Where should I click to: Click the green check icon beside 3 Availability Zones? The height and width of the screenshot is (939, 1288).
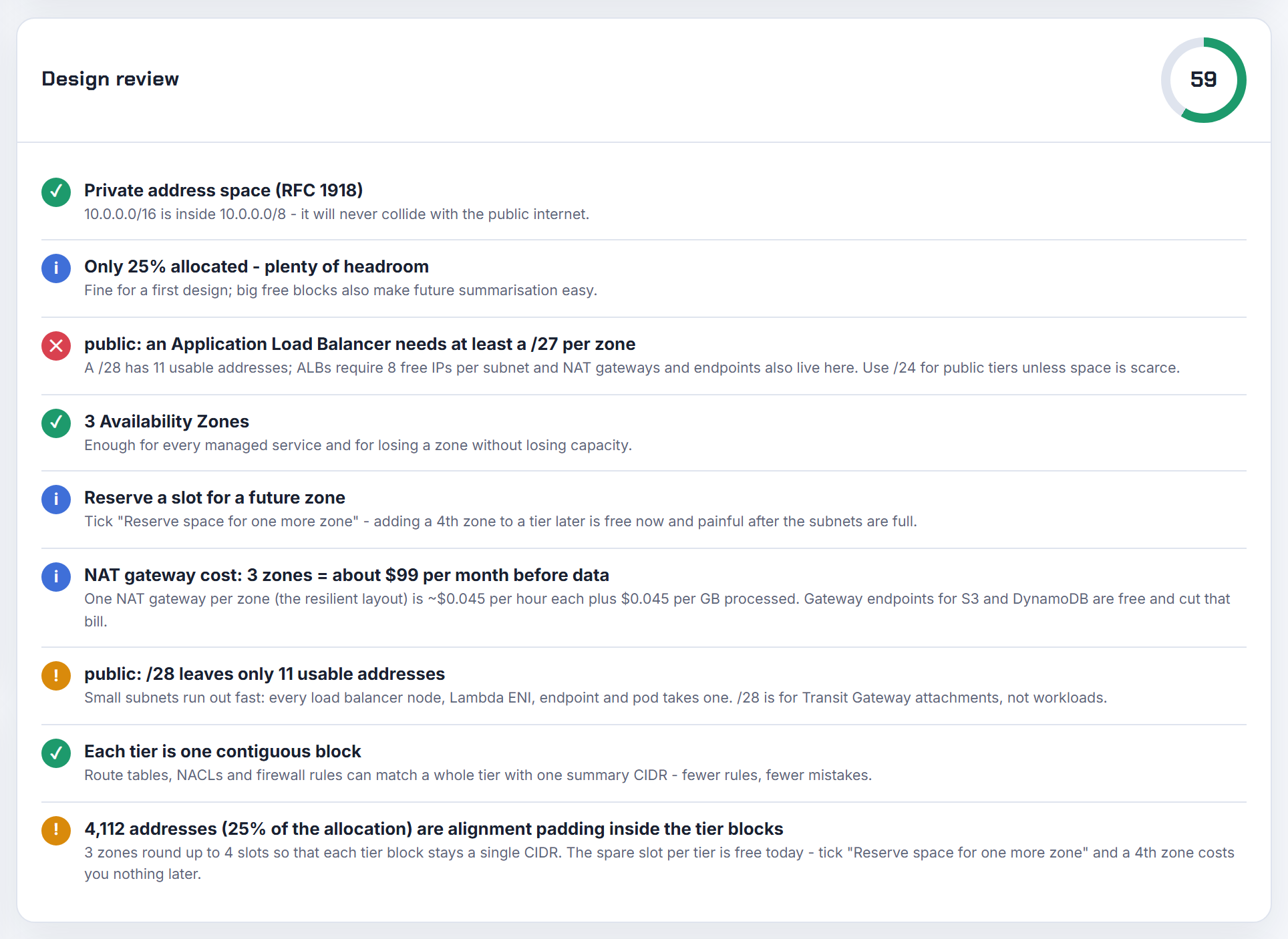click(56, 423)
